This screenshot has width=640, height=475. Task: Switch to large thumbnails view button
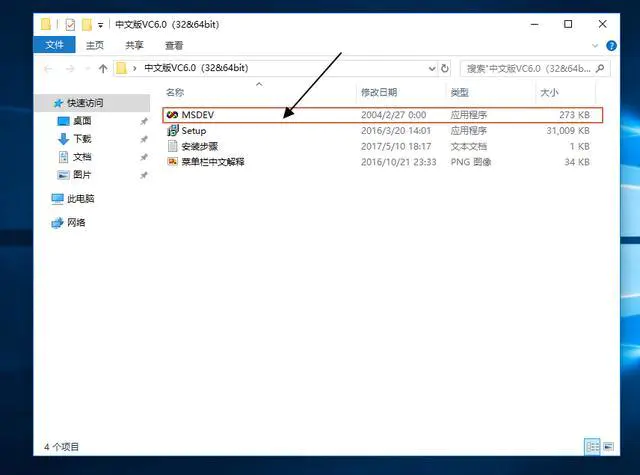(x=609, y=447)
